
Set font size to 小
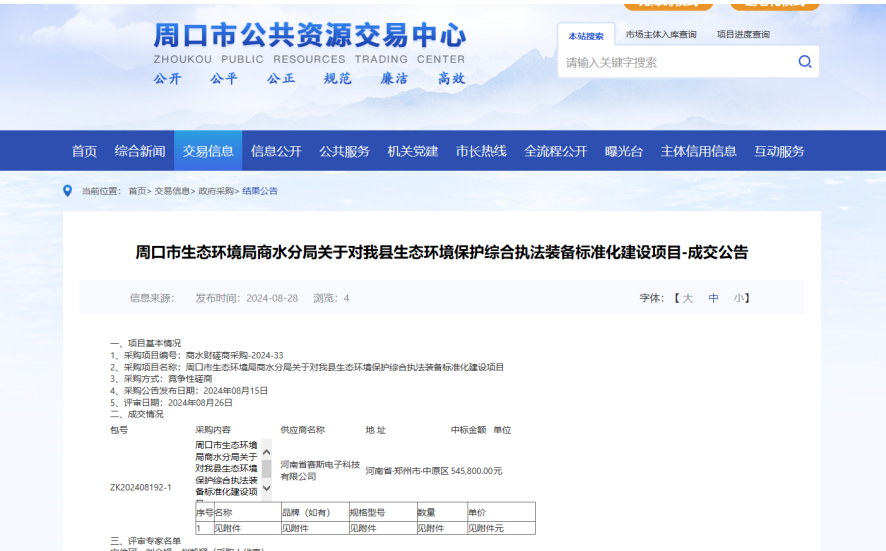[739, 298]
